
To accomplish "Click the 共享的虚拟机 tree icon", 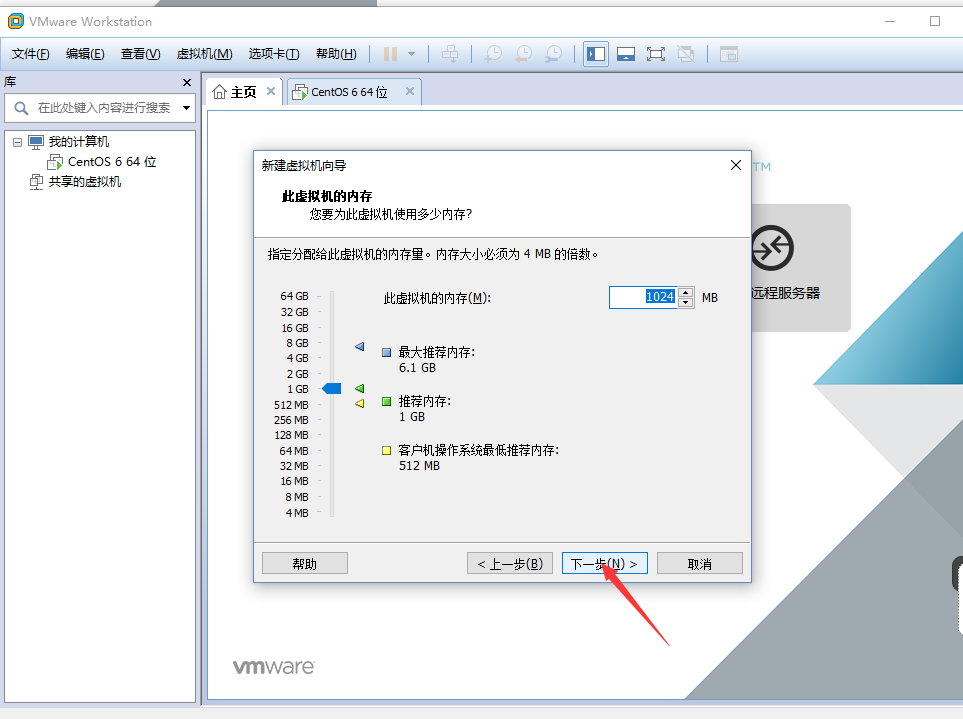I will 37,182.
